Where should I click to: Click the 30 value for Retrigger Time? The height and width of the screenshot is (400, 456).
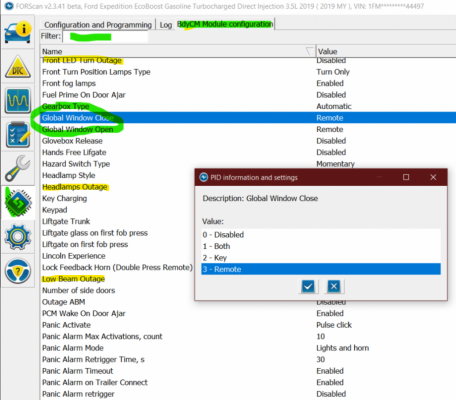[321, 359]
